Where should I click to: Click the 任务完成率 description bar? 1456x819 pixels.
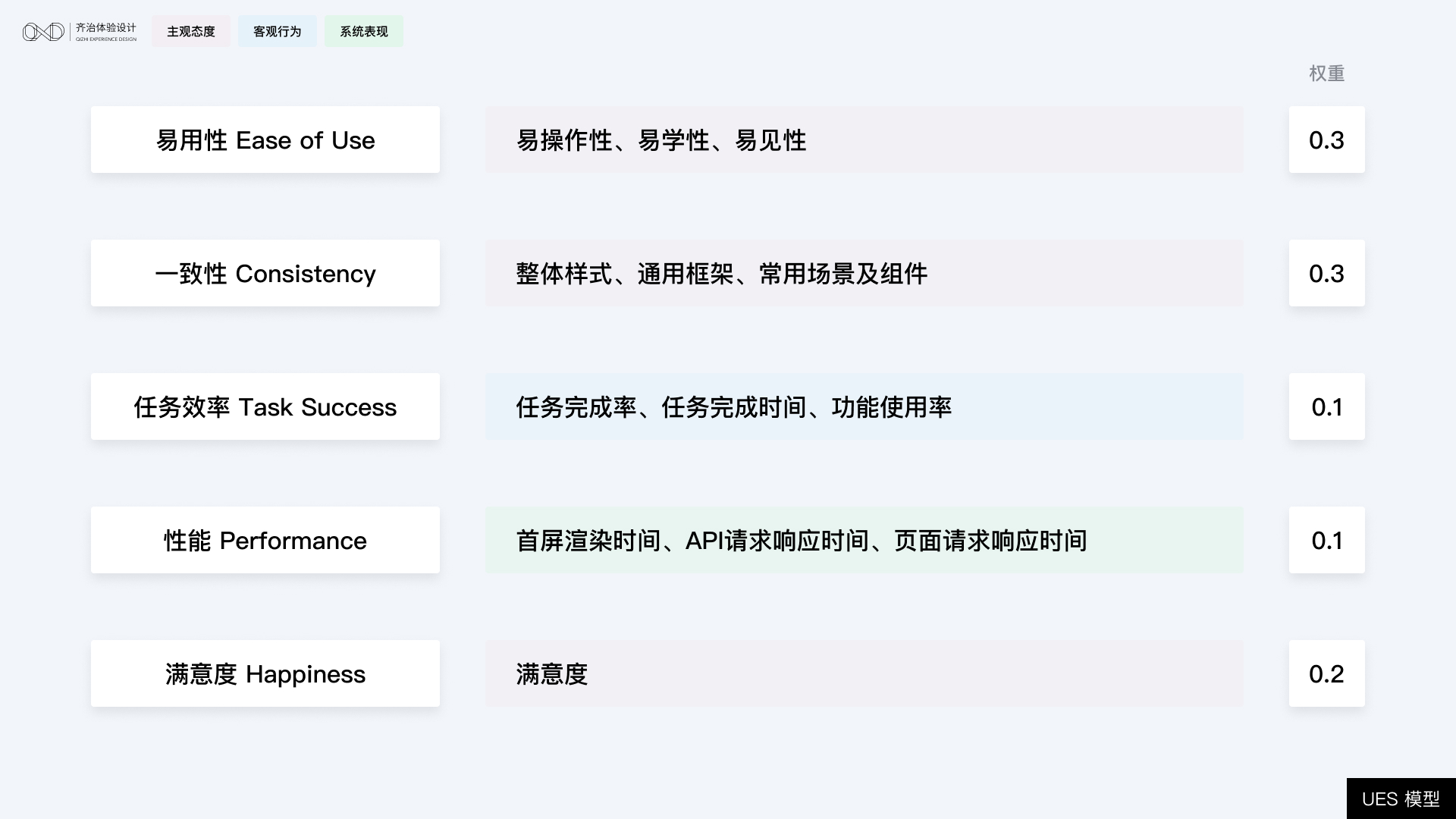864,407
